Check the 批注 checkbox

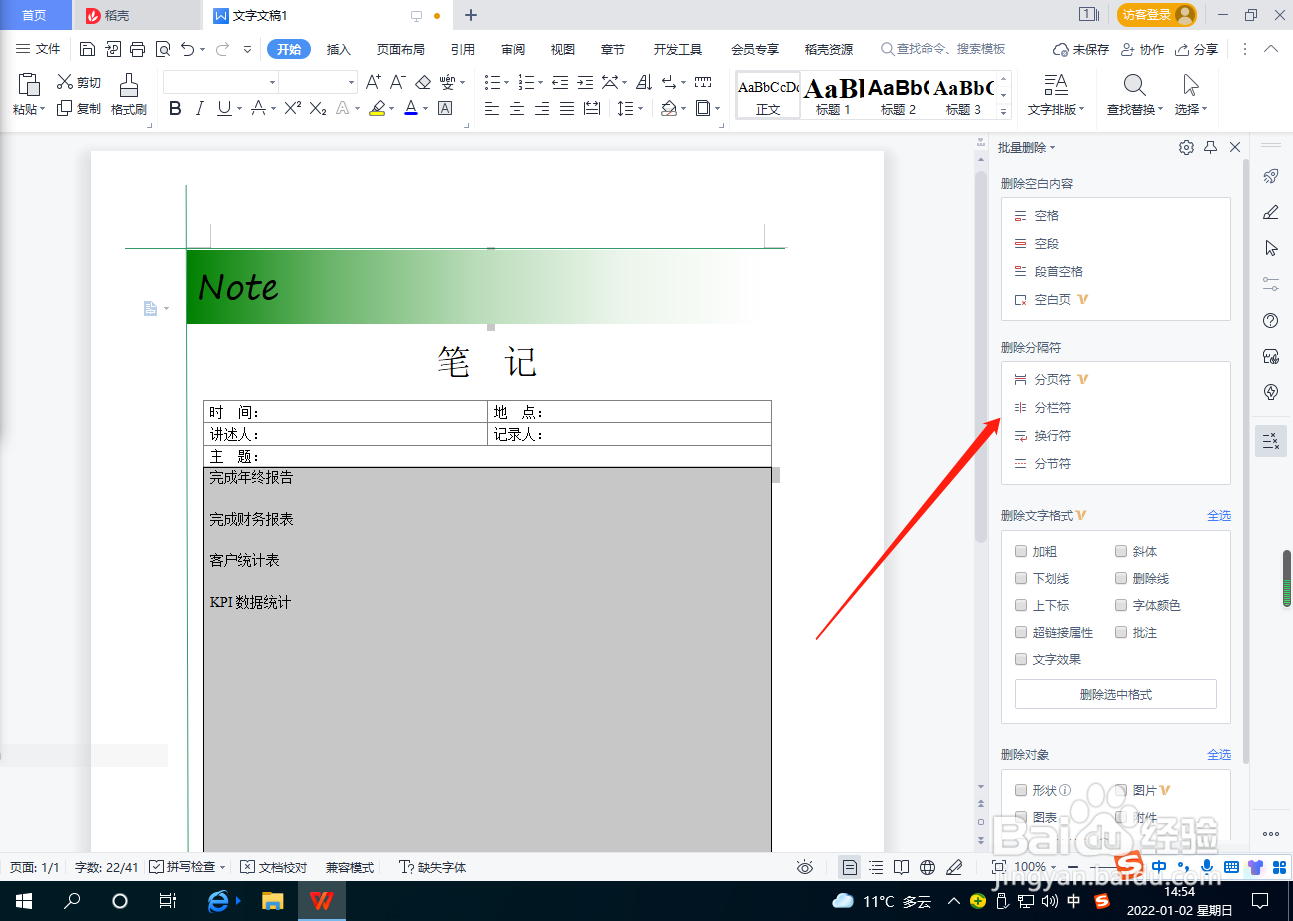(1121, 632)
